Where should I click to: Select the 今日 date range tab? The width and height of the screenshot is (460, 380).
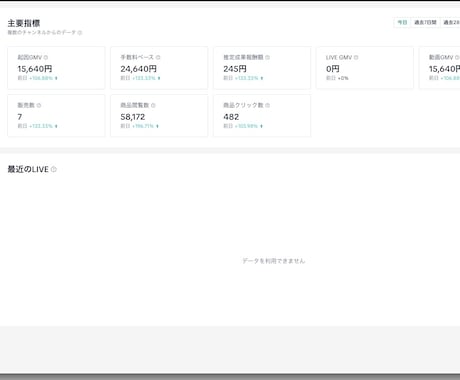402,22
